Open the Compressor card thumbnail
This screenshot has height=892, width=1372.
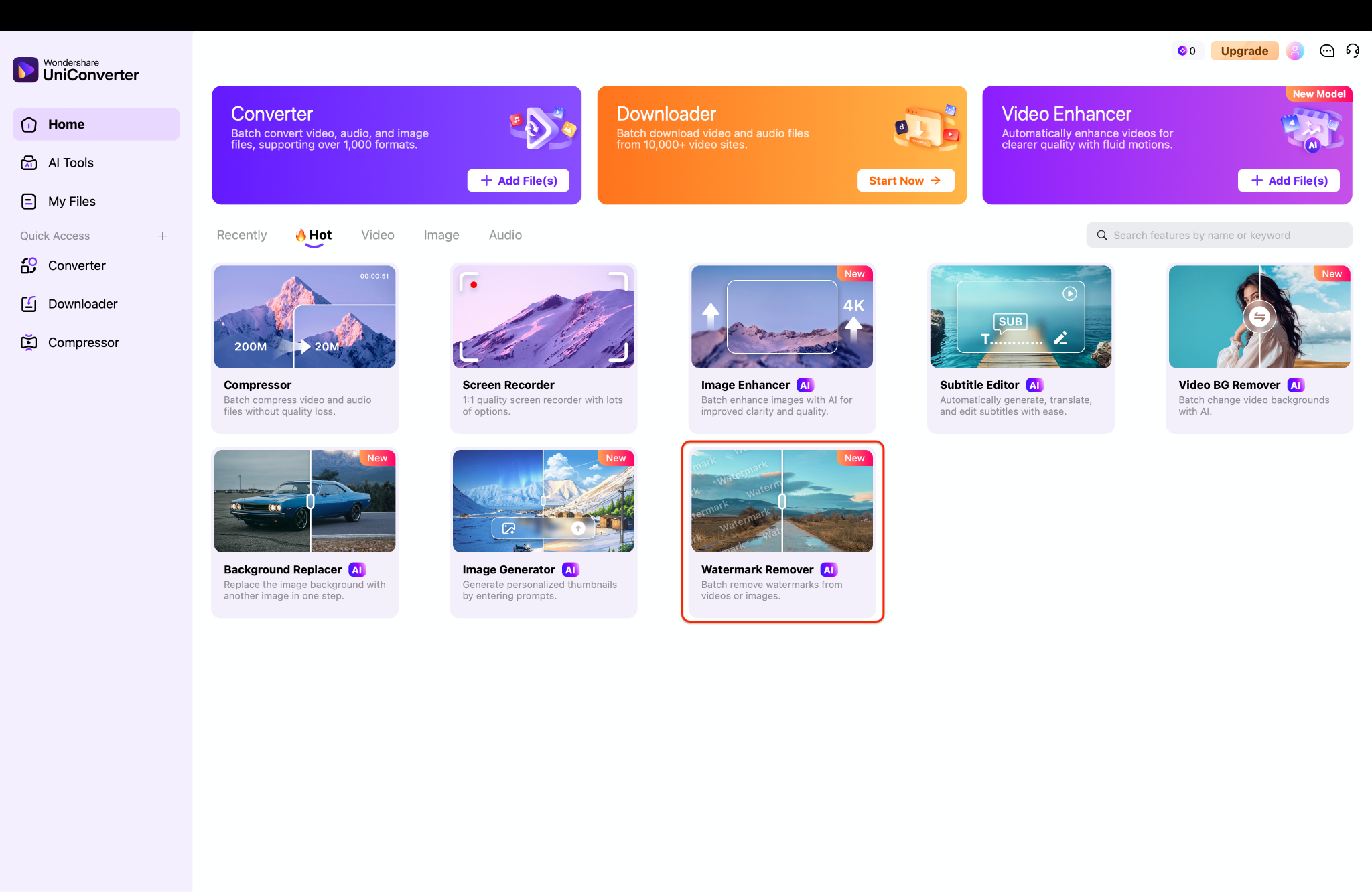305,317
